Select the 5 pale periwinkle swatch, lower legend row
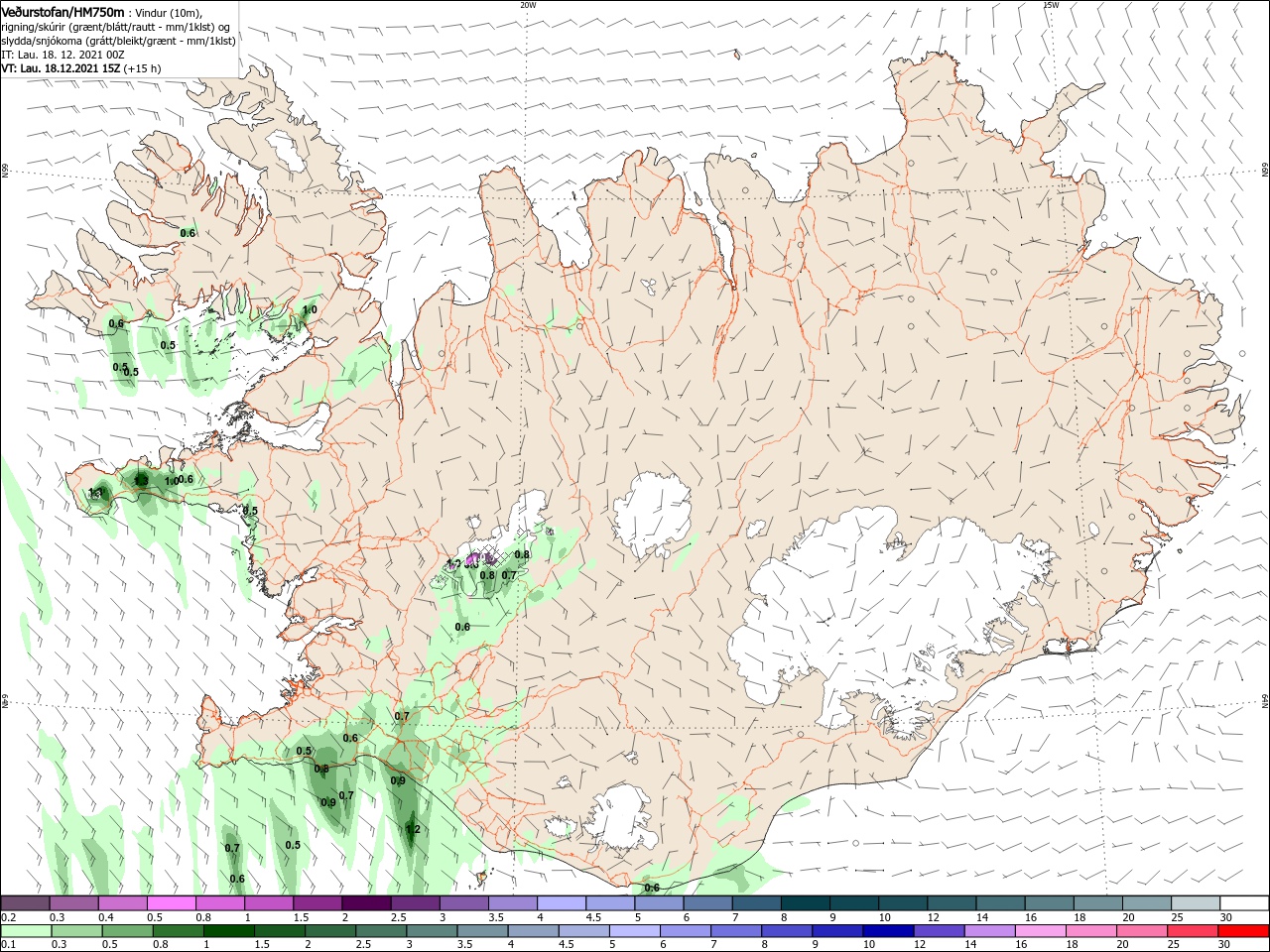This screenshot has width=1270, height=952. 633,931
